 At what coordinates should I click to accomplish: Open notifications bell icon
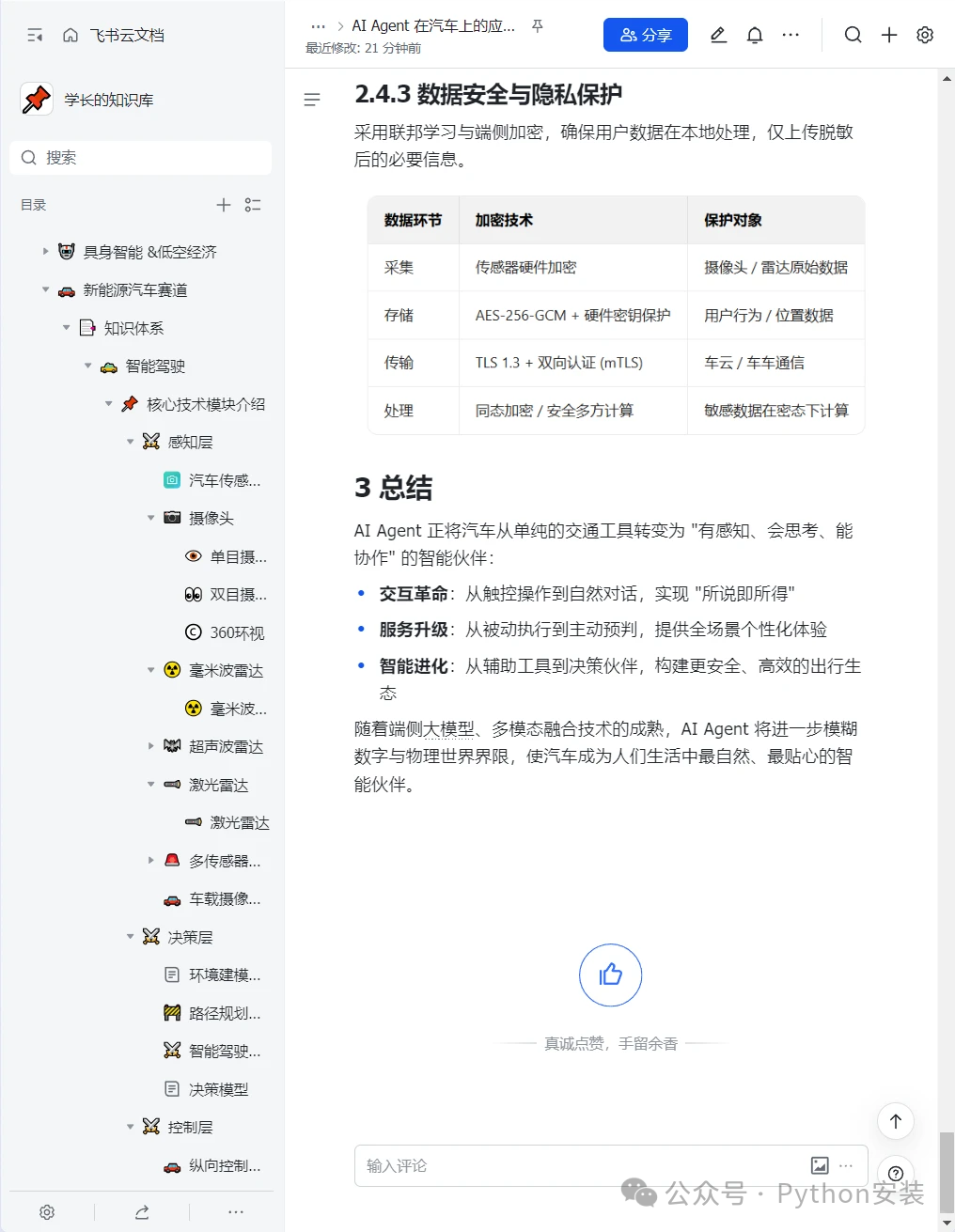pos(755,35)
